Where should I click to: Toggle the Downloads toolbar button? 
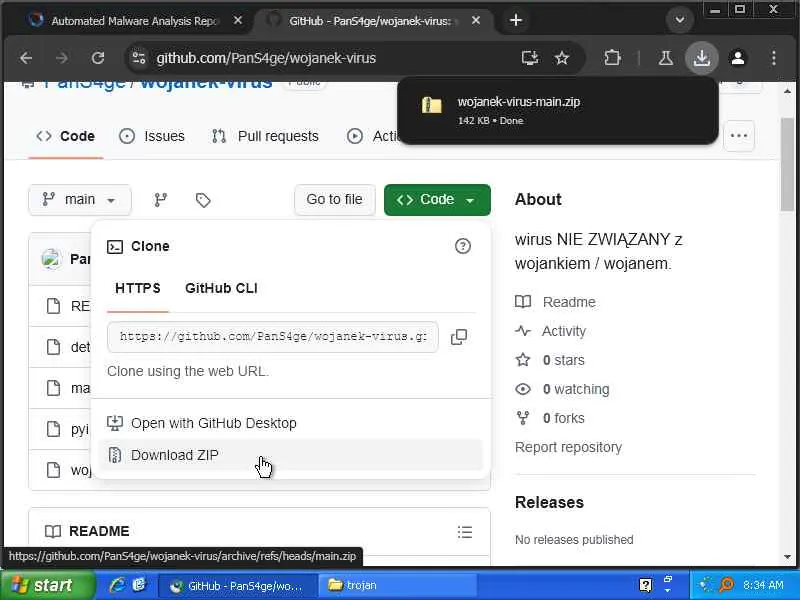702,58
